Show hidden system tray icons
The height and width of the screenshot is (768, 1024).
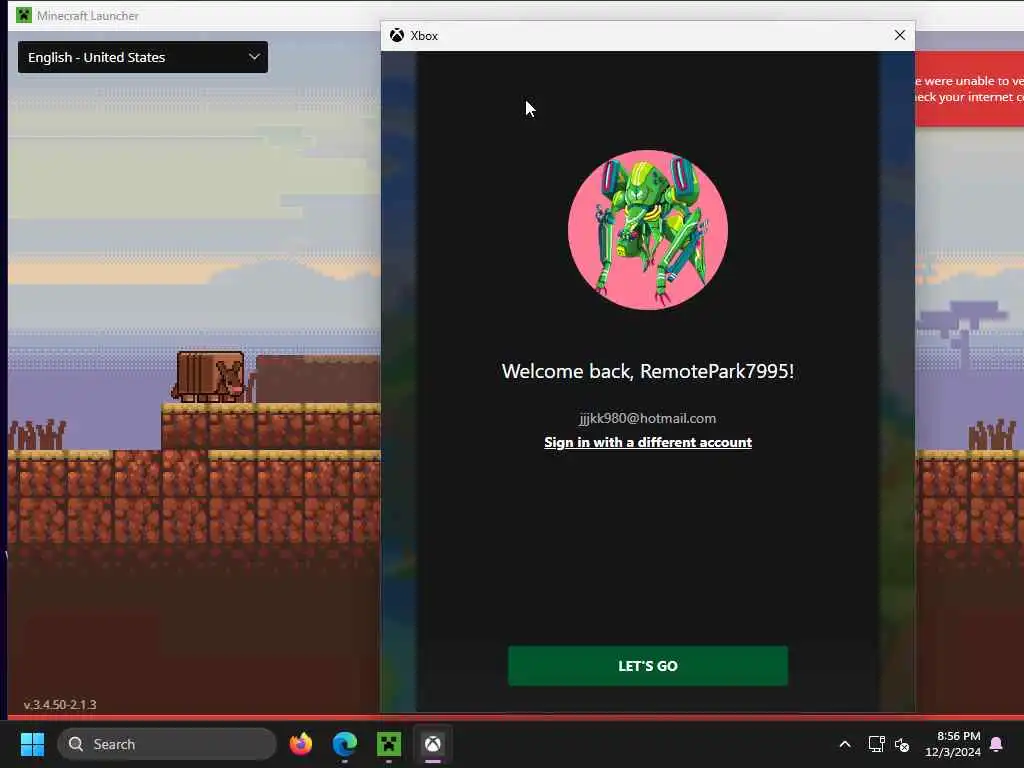click(x=844, y=744)
